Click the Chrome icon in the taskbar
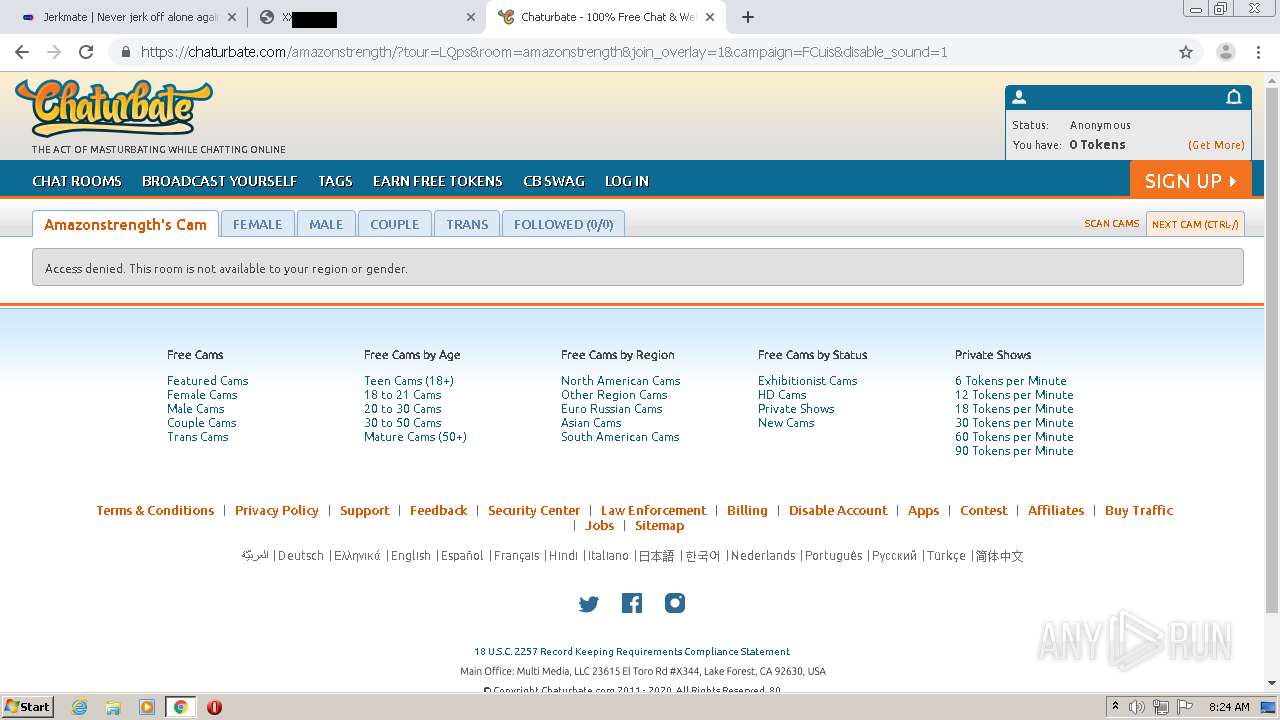1280x720 pixels. (x=180, y=707)
